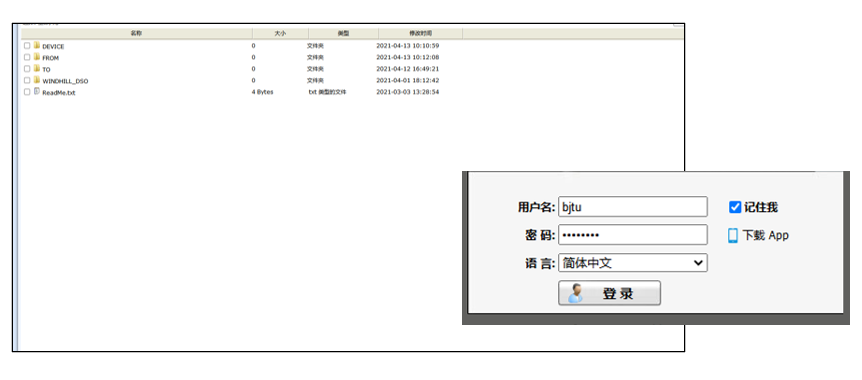The height and width of the screenshot is (380, 862).
Task: Click the FROM folder name
Action: click(x=51, y=58)
